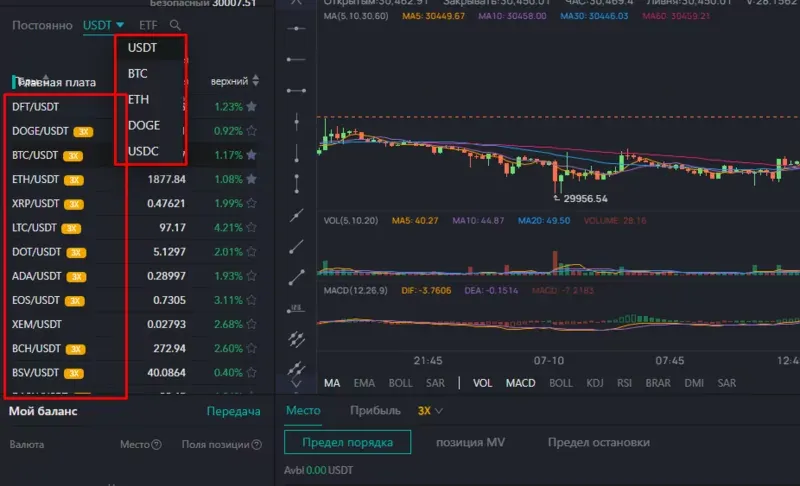Image resolution: width=800 pixels, height=486 pixels.
Task: Select the two-point segment line tool
Action: (296, 277)
